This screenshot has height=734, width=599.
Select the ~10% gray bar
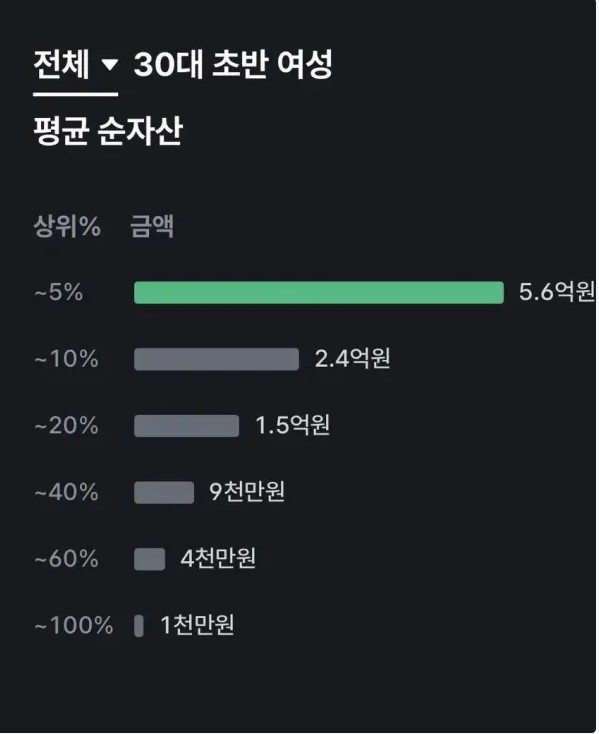tap(216, 359)
